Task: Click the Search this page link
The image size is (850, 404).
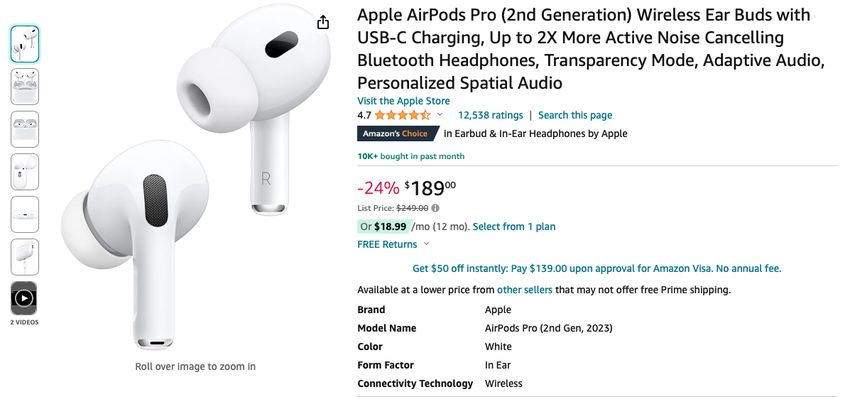Action: (x=575, y=116)
